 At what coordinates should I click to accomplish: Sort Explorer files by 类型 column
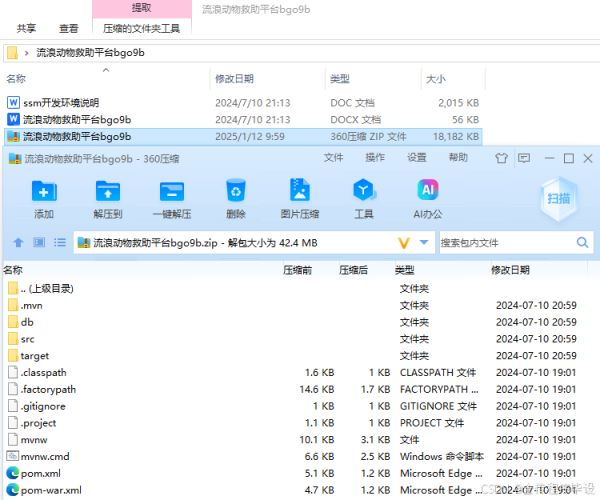pyautogui.click(x=339, y=79)
